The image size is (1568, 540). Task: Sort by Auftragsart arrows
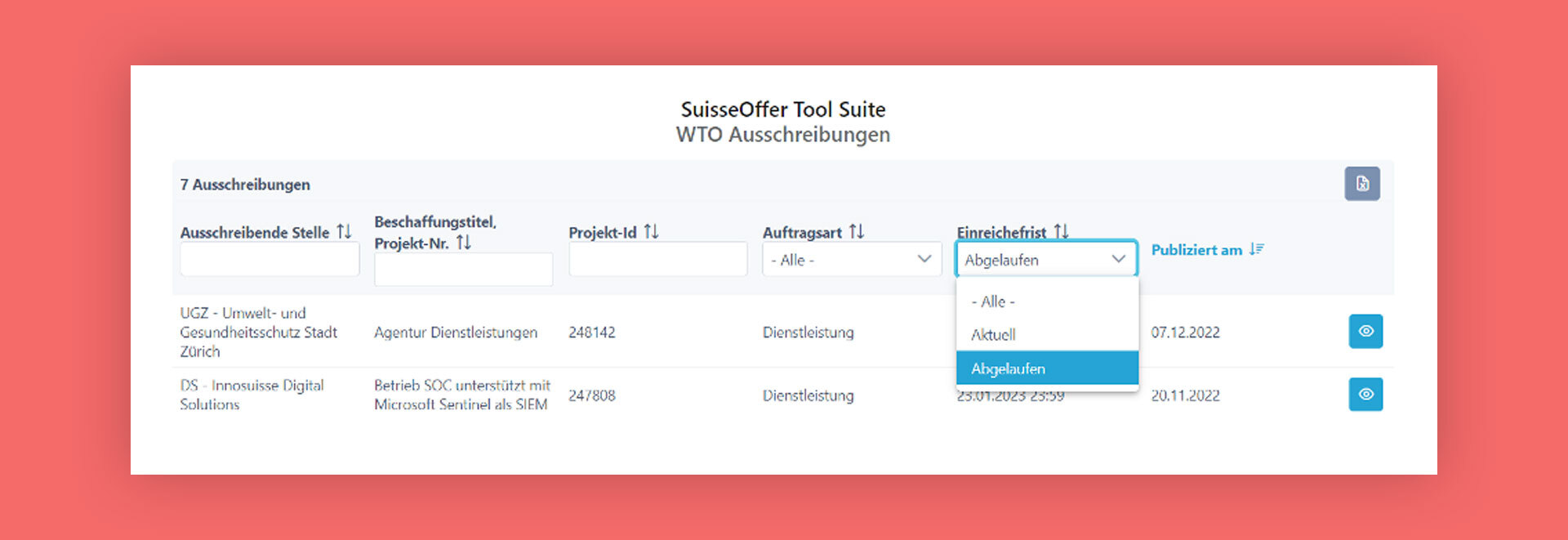(x=856, y=232)
